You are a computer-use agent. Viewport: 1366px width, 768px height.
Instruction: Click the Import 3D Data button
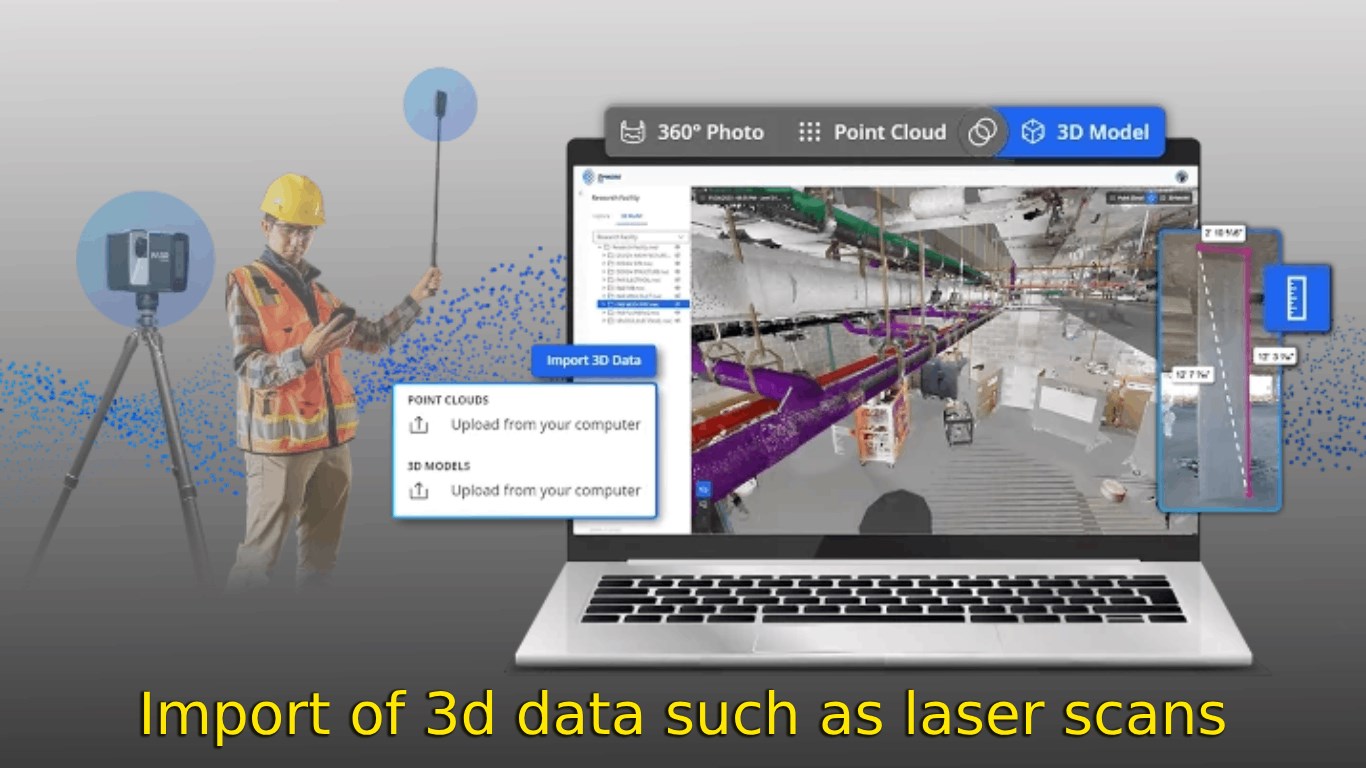click(593, 360)
